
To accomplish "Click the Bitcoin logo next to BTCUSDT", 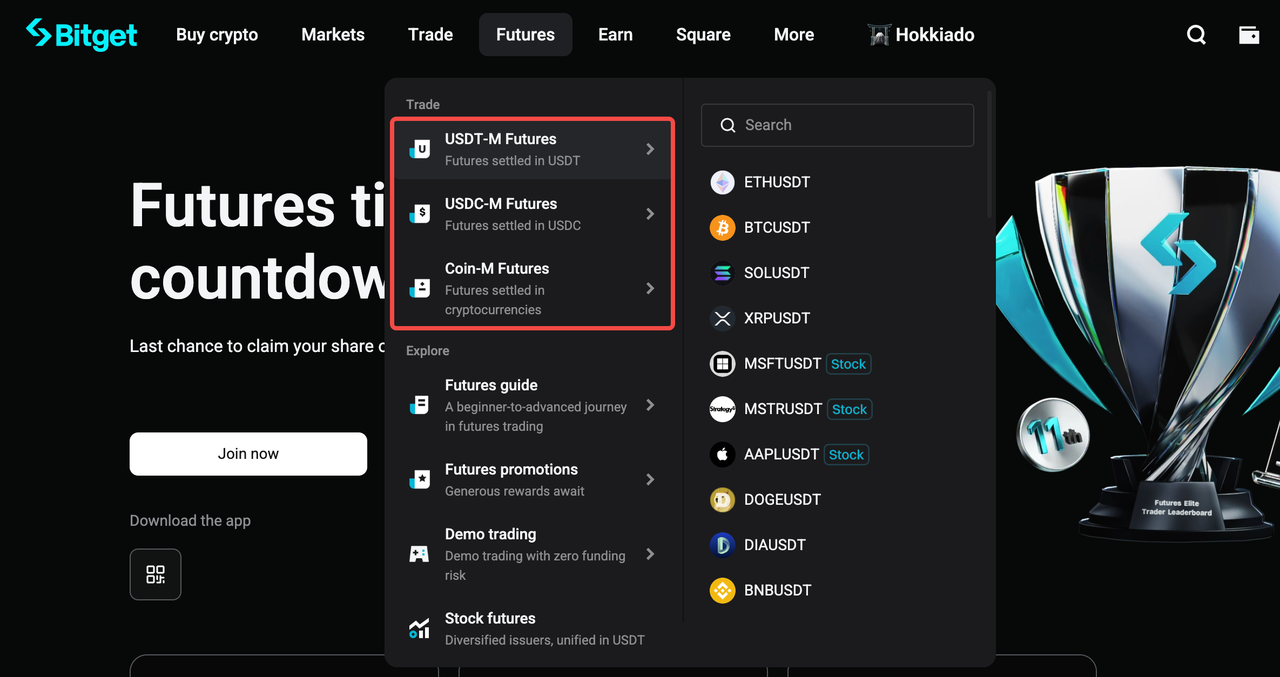I will click(722, 227).
